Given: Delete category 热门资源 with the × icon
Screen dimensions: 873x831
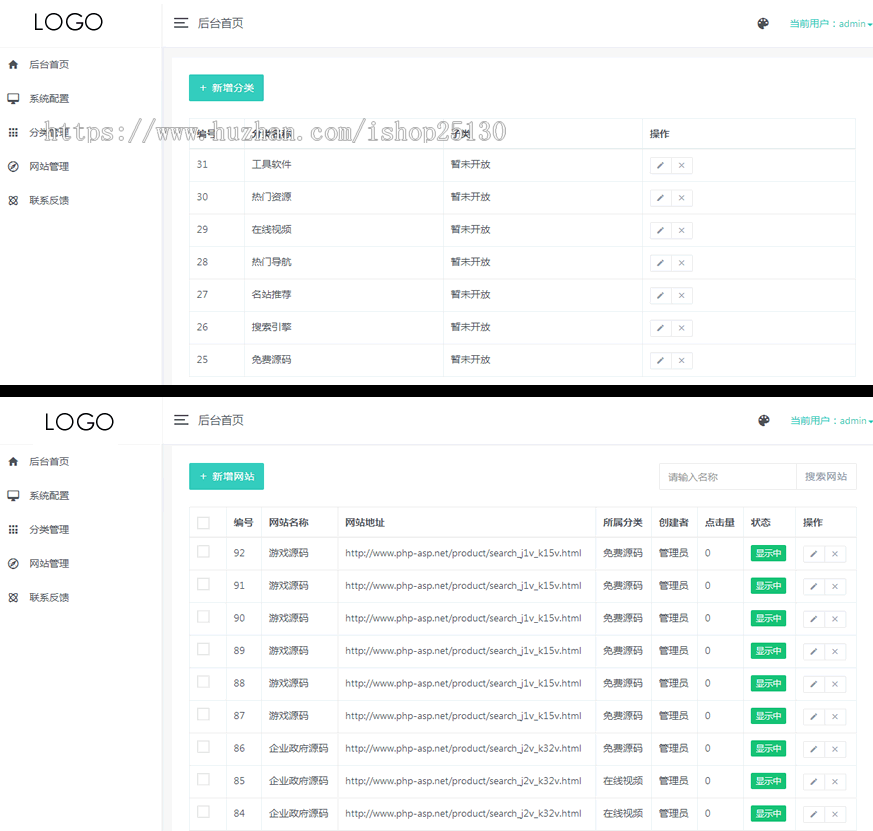Looking at the screenshot, I should tap(681, 197).
